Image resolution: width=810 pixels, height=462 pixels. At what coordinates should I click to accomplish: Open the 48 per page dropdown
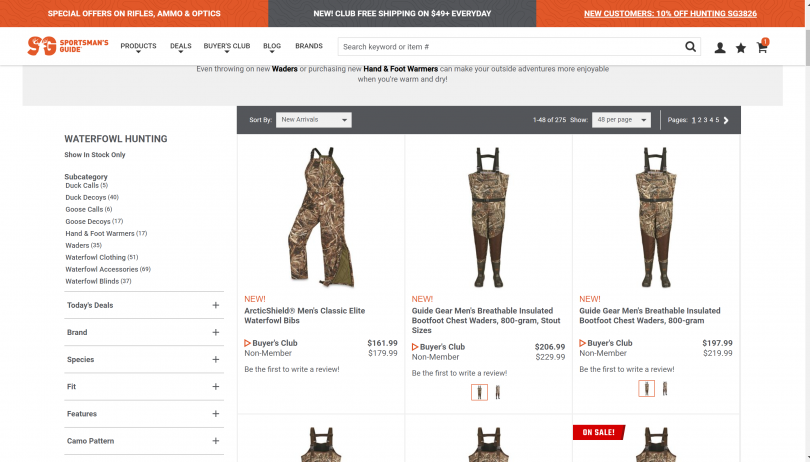point(621,120)
